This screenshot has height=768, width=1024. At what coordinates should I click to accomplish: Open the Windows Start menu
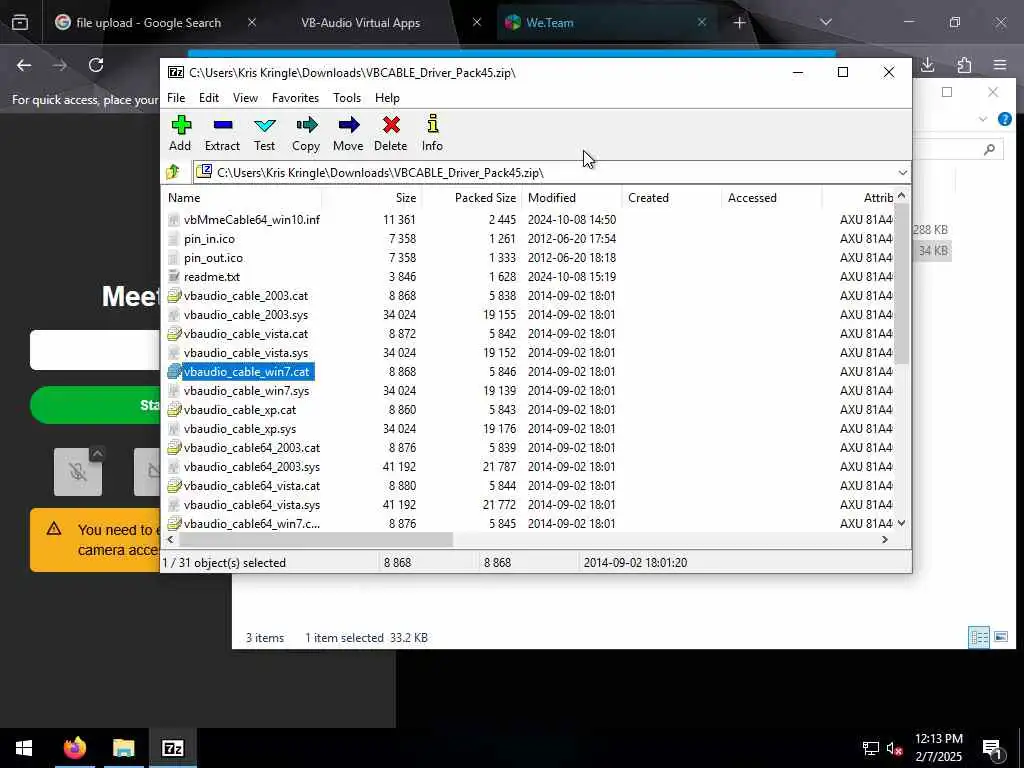24,748
